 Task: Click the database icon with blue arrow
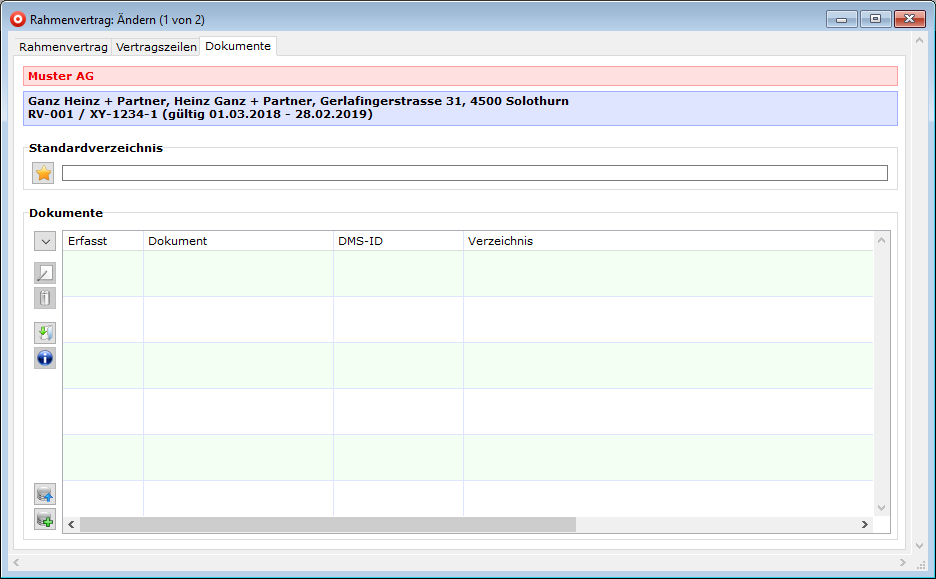45,494
